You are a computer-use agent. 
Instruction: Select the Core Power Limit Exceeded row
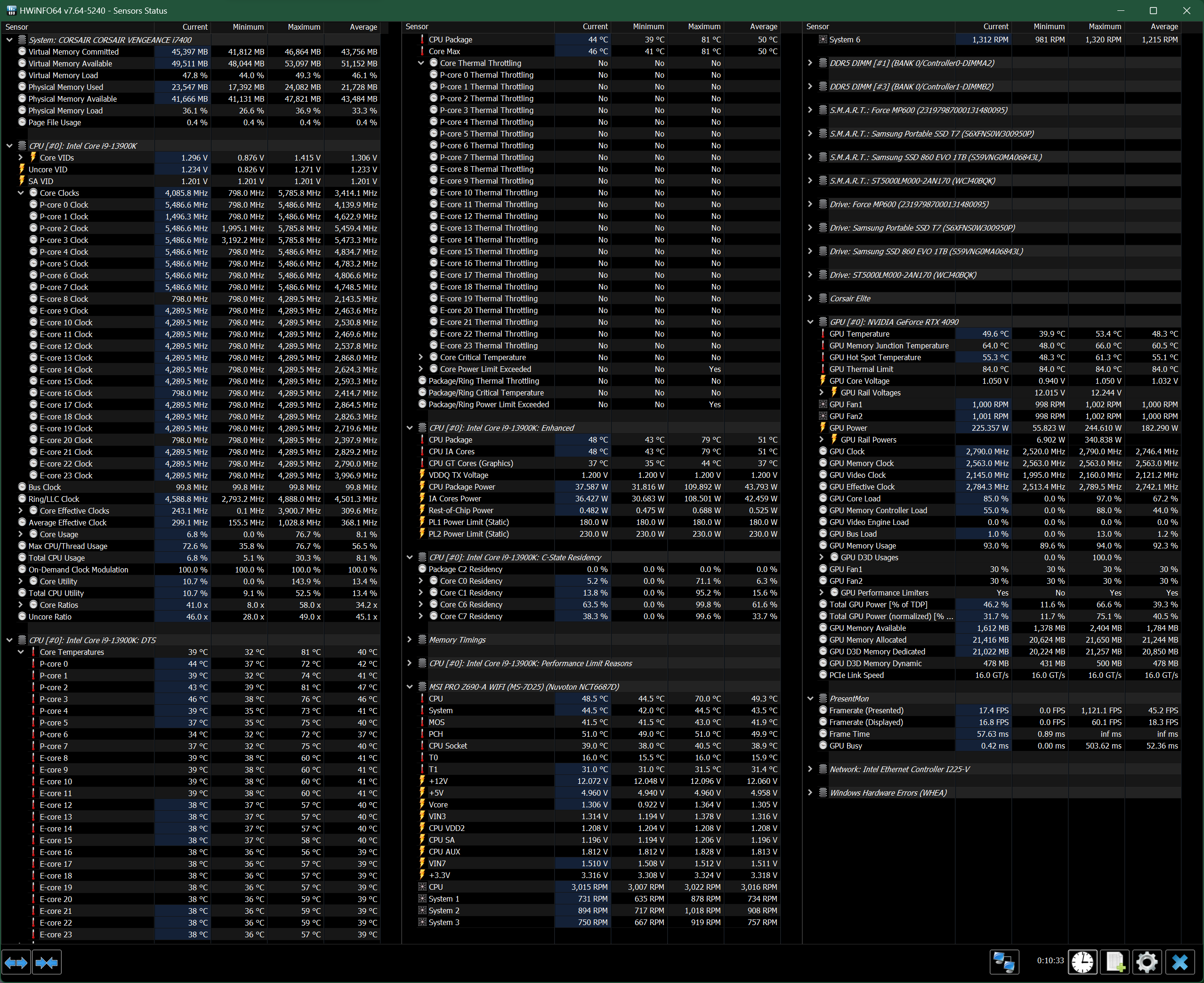591,369
